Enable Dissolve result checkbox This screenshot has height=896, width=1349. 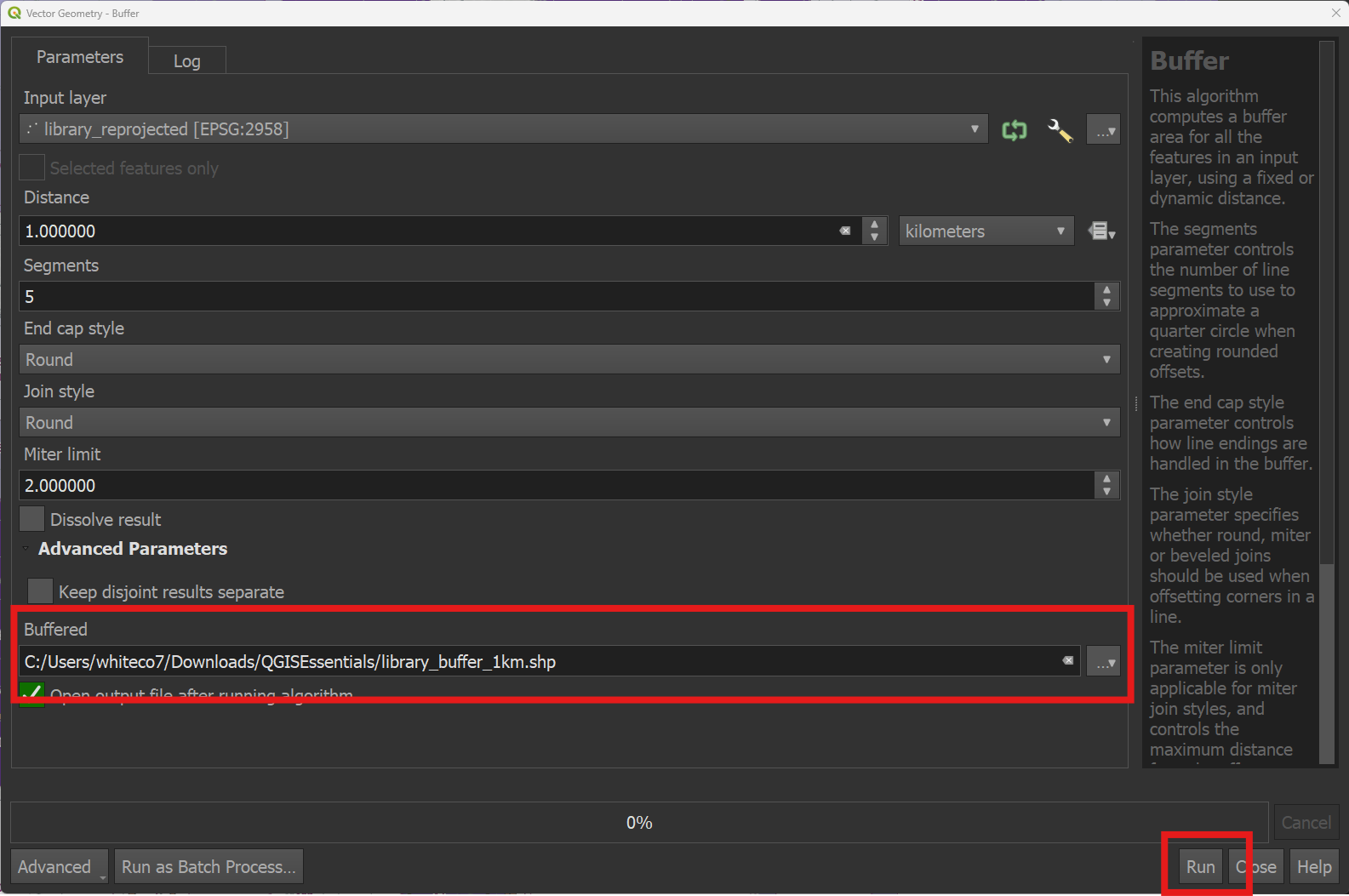(x=32, y=519)
